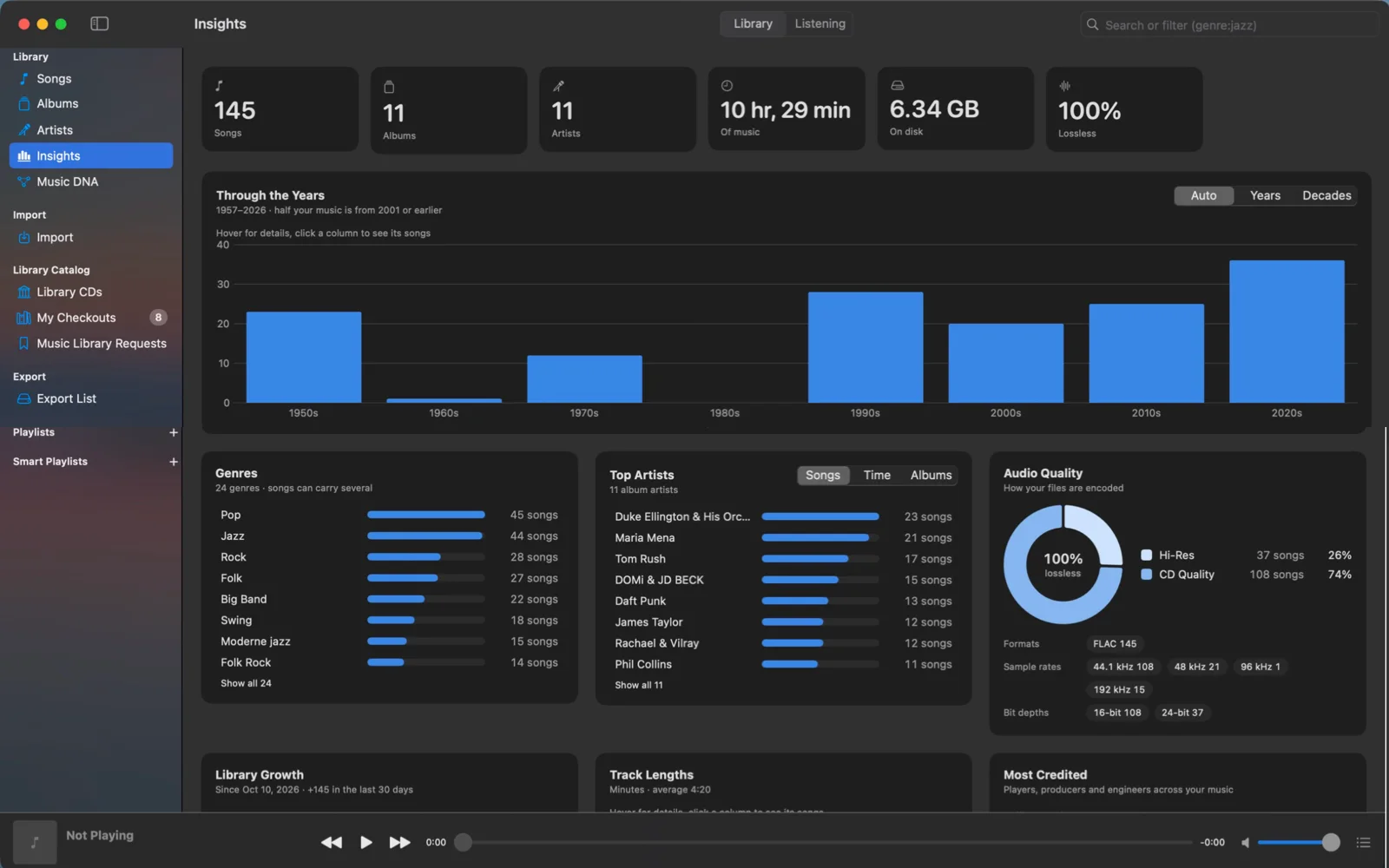Viewport: 1389px width, 868px height.
Task: Click the 2000s chart column
Action: [1006, 363]
